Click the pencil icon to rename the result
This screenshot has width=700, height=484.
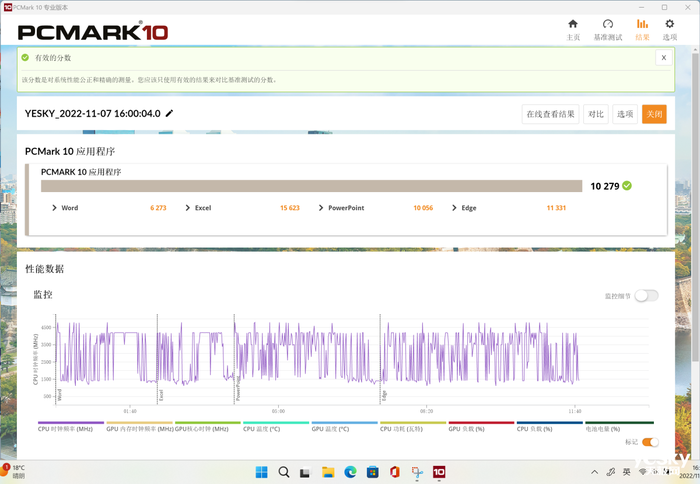169,113
